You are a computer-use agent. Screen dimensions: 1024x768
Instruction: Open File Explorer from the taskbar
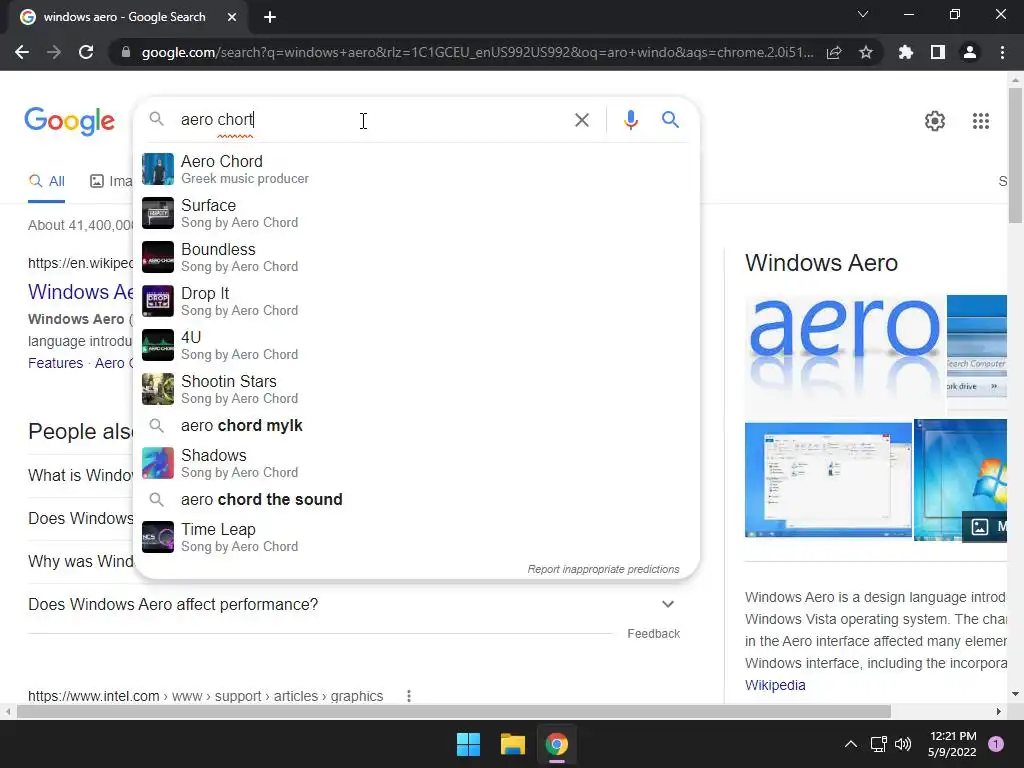513,744
